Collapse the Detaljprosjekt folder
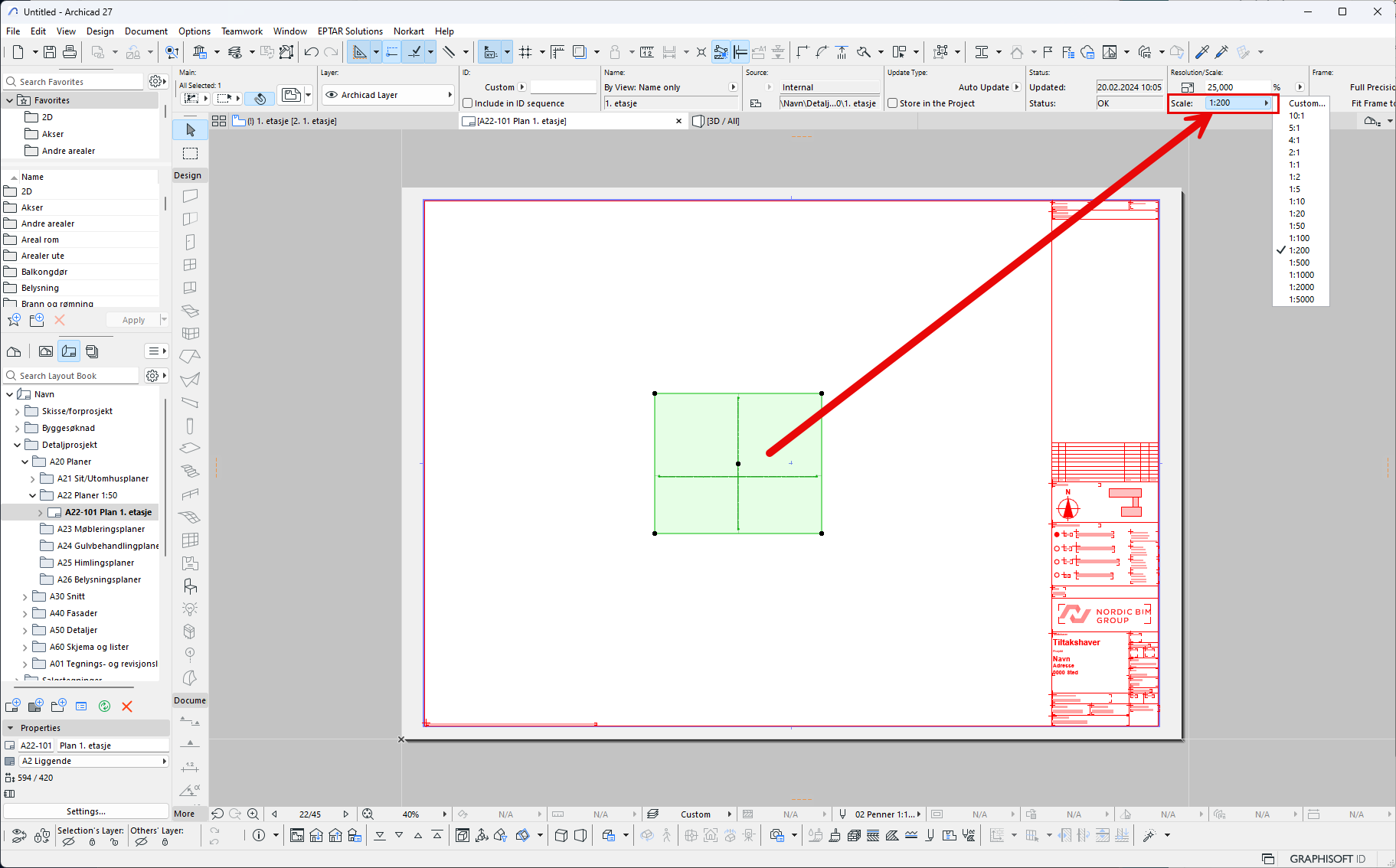The width and height of the screenshot is (1396, 868). click(x=18, y=445)
